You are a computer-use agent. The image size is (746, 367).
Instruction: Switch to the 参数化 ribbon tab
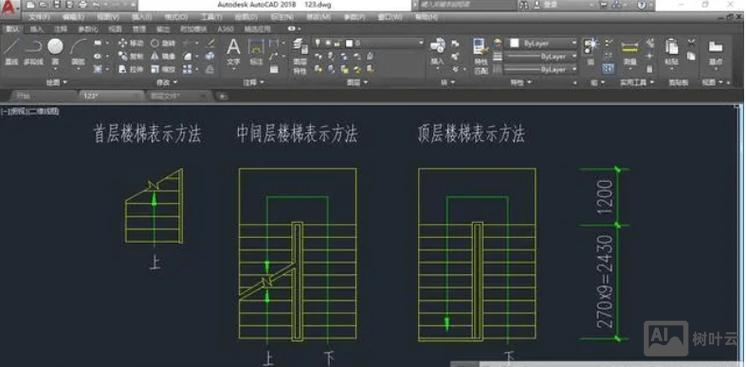(88, 29)
